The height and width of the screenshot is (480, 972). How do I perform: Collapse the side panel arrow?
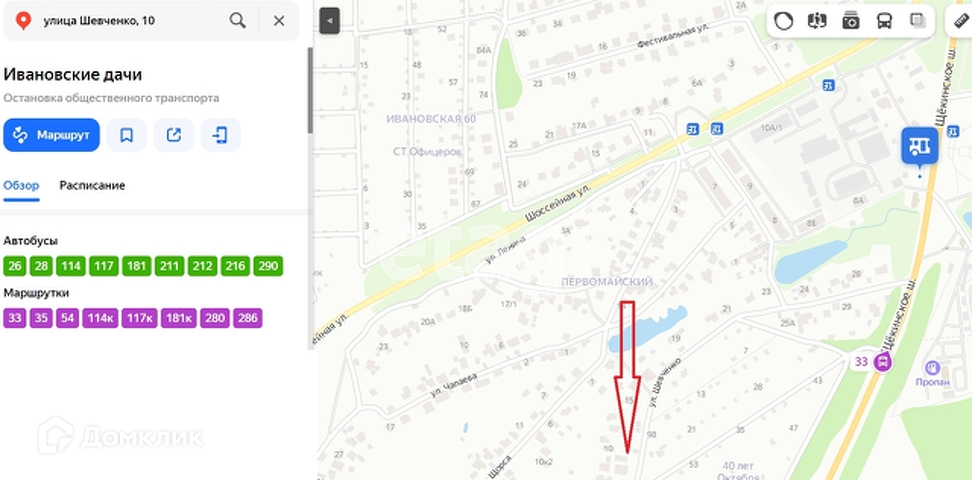pos(330,21)
